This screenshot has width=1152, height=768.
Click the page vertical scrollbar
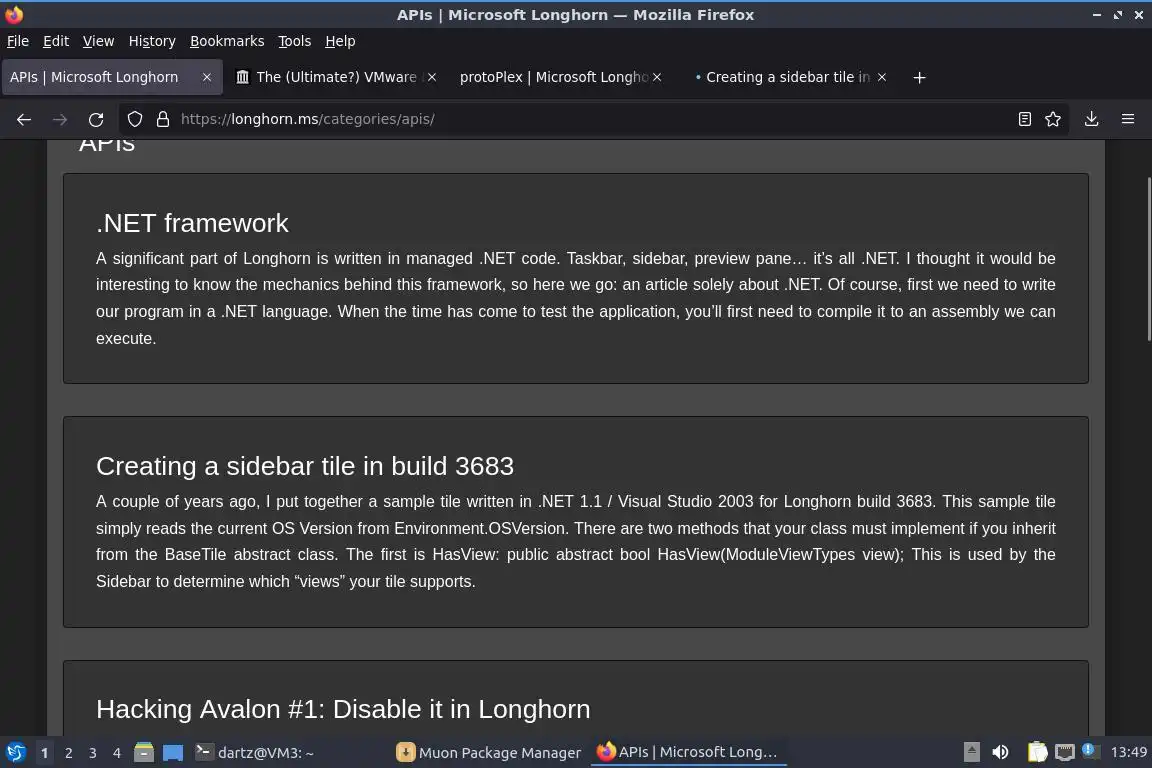[x=1148, y=259]
